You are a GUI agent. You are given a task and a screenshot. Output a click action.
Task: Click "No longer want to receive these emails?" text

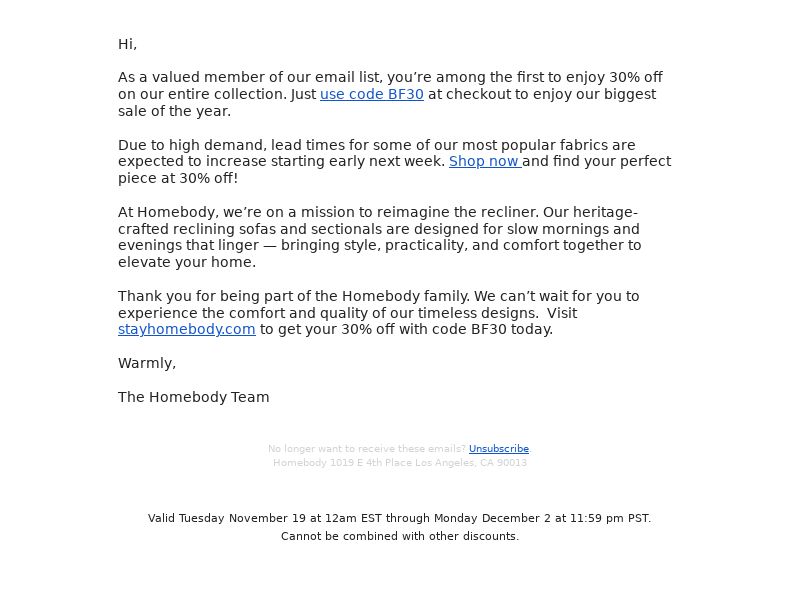pyautogui.click(x=367, y=448)
